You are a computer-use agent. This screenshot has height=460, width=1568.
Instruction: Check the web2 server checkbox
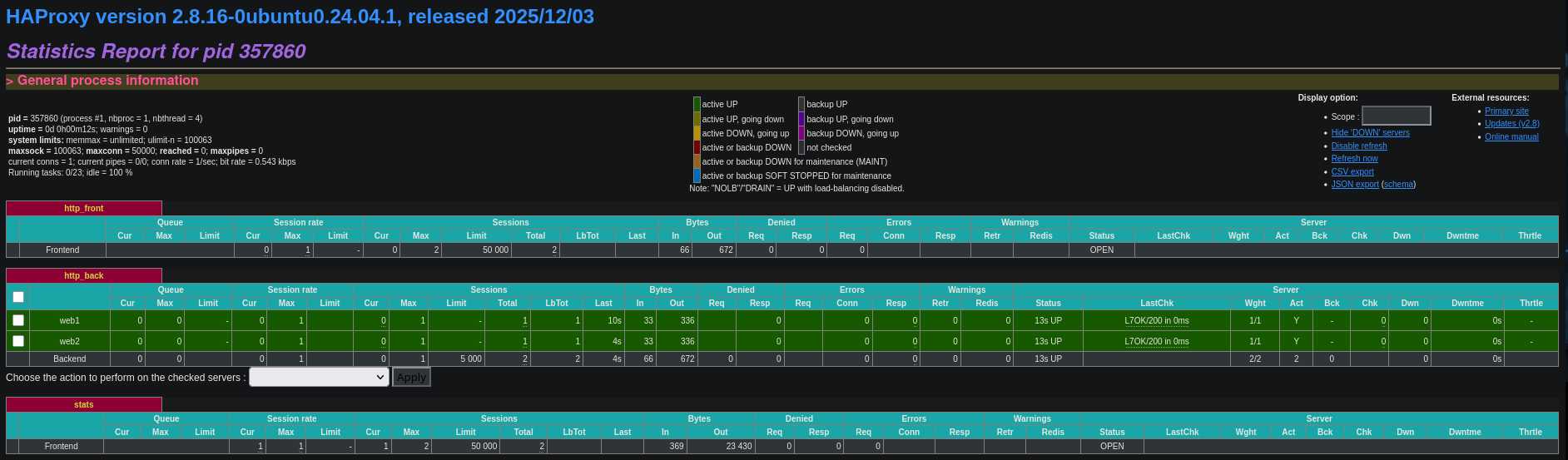tap(18, 341)
